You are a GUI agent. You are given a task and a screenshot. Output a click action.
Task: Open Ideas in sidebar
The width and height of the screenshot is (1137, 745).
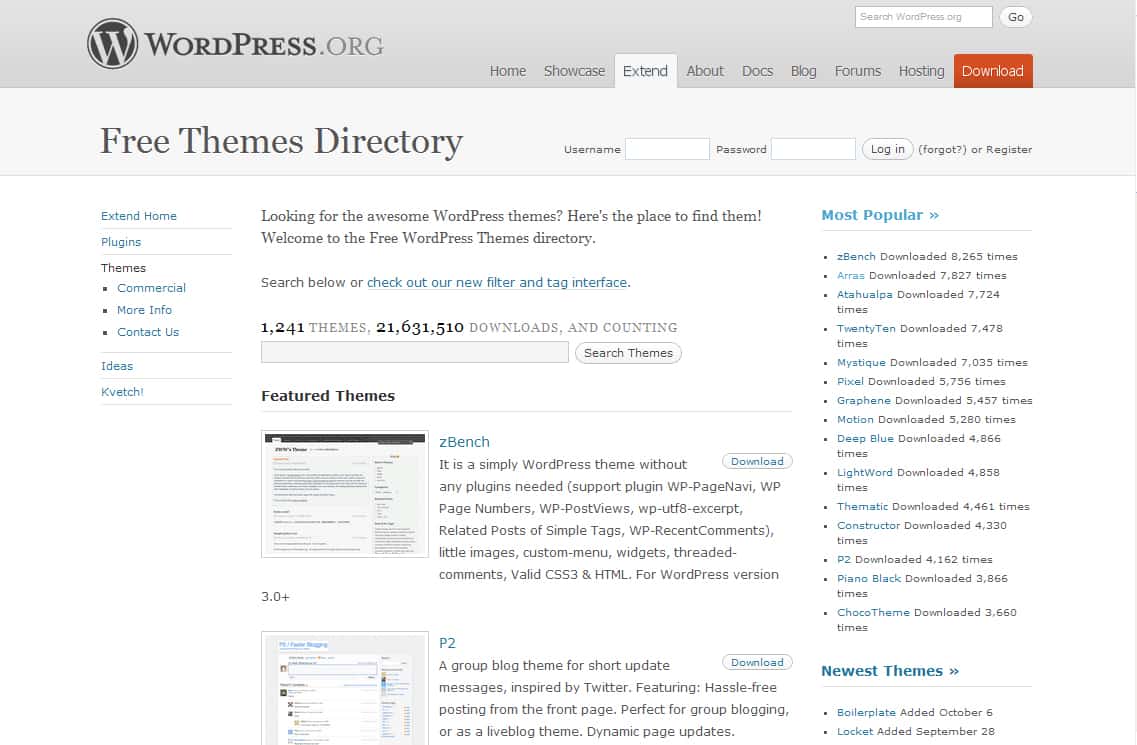click(117, 366)
